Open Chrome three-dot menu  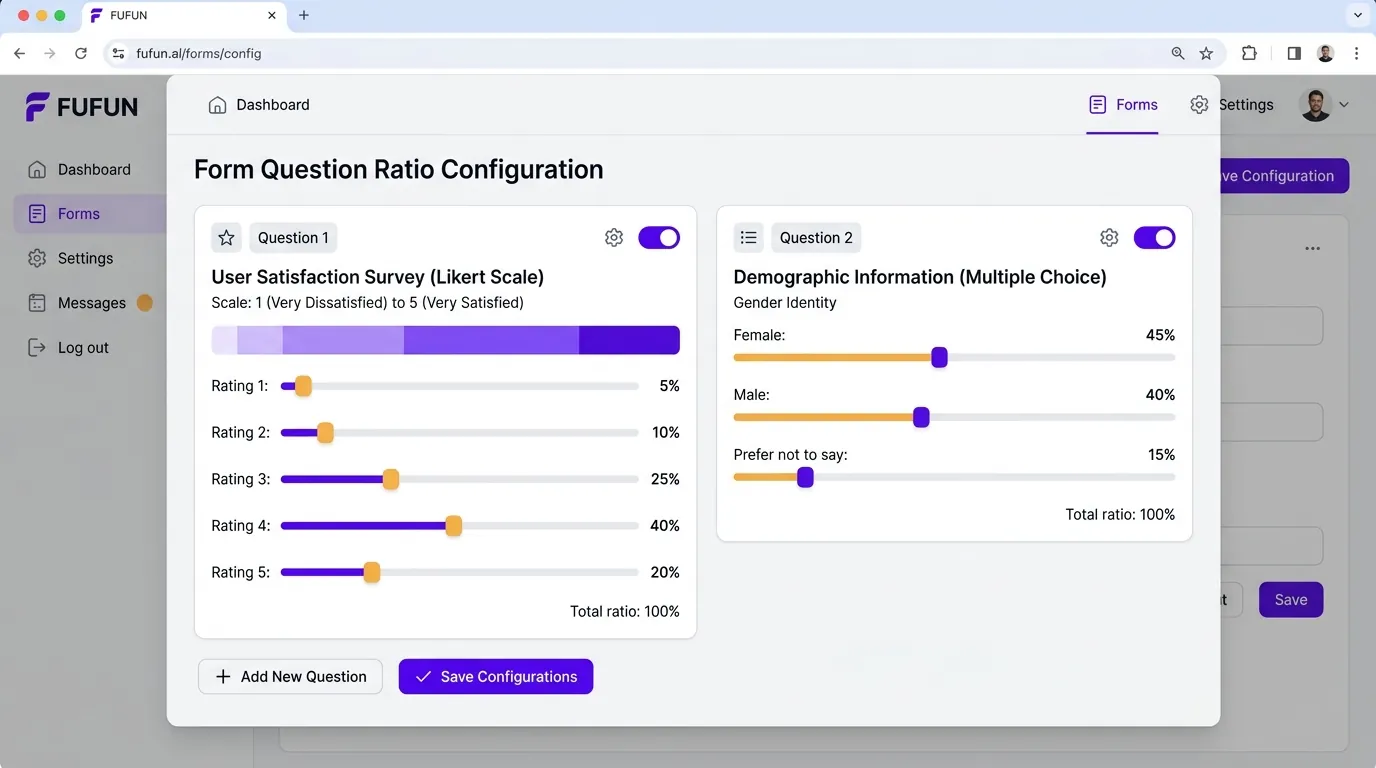(x=1357, y=53)
